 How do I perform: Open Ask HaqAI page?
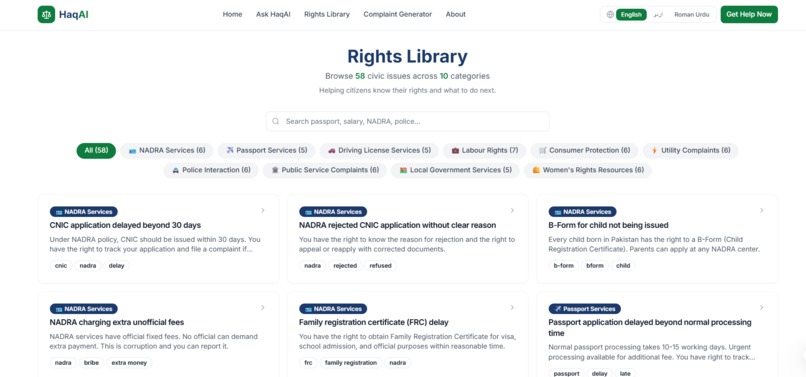[x=273, y=14]
